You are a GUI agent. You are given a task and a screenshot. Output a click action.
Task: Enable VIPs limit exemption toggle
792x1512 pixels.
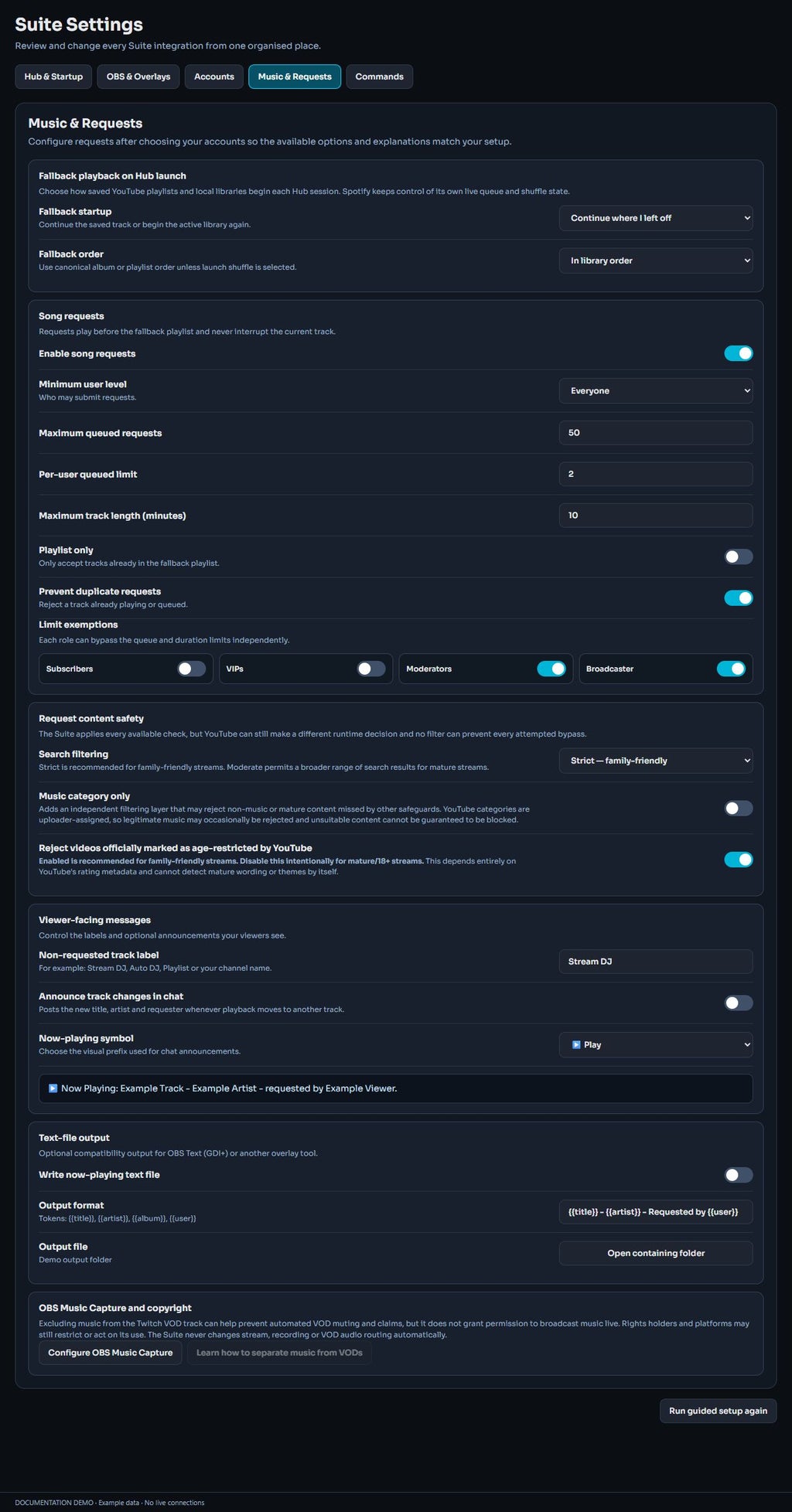coord(371,669)
